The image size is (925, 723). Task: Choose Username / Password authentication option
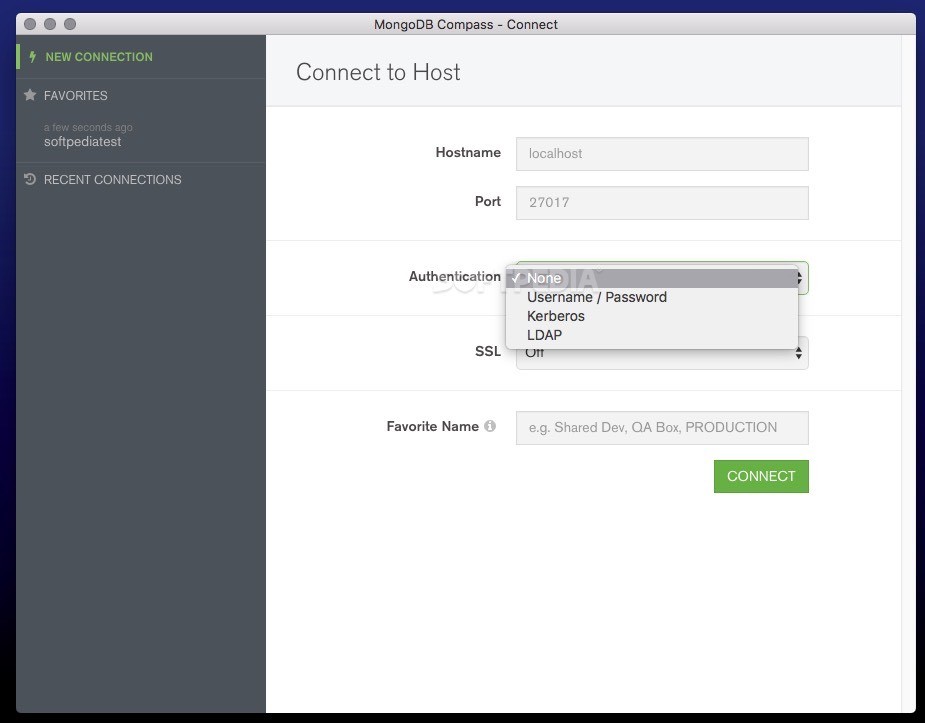652,297
